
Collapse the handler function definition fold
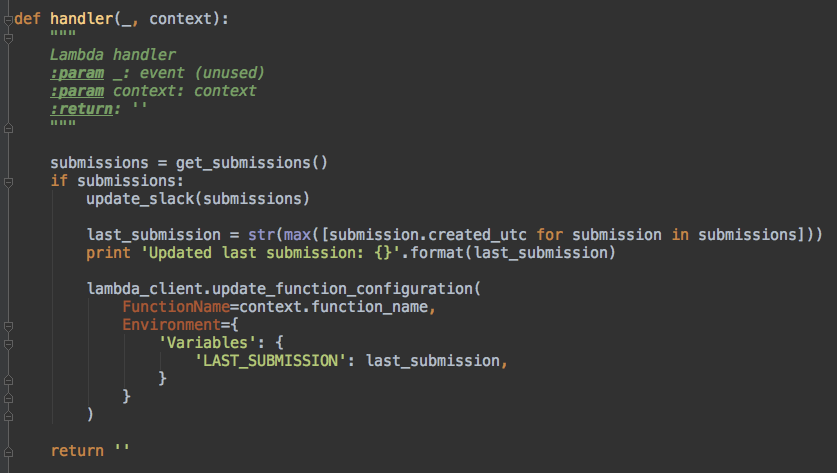7,20
